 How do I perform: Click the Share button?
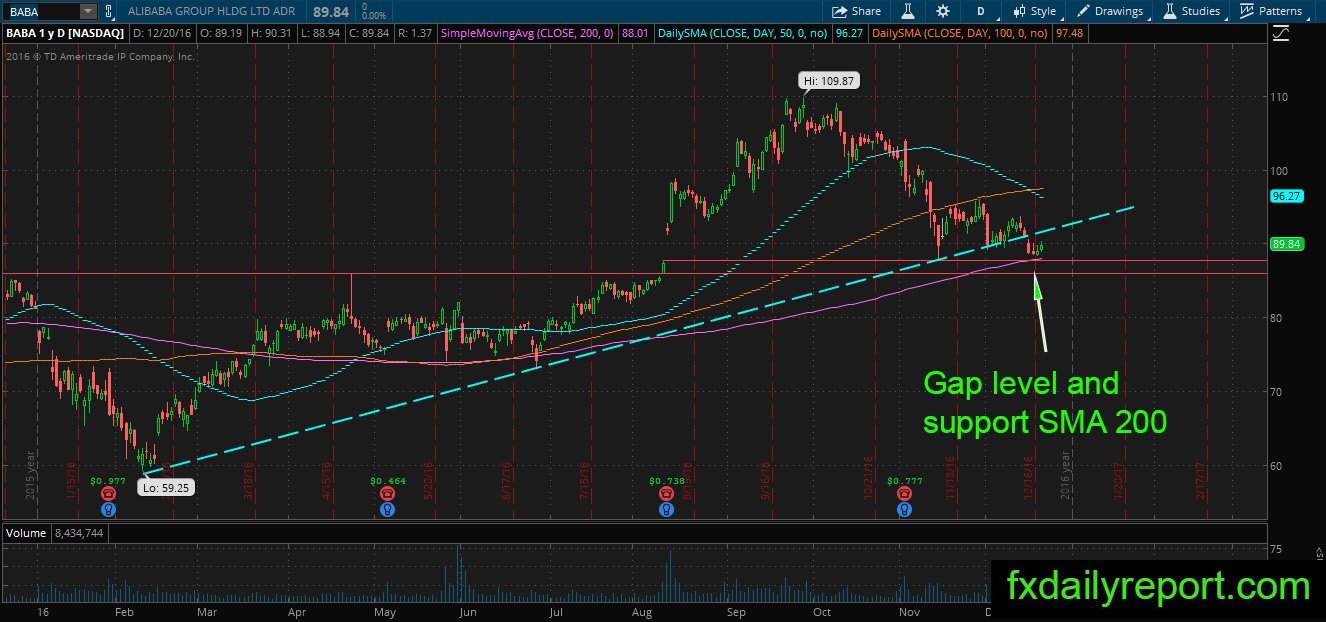(857, 11)
